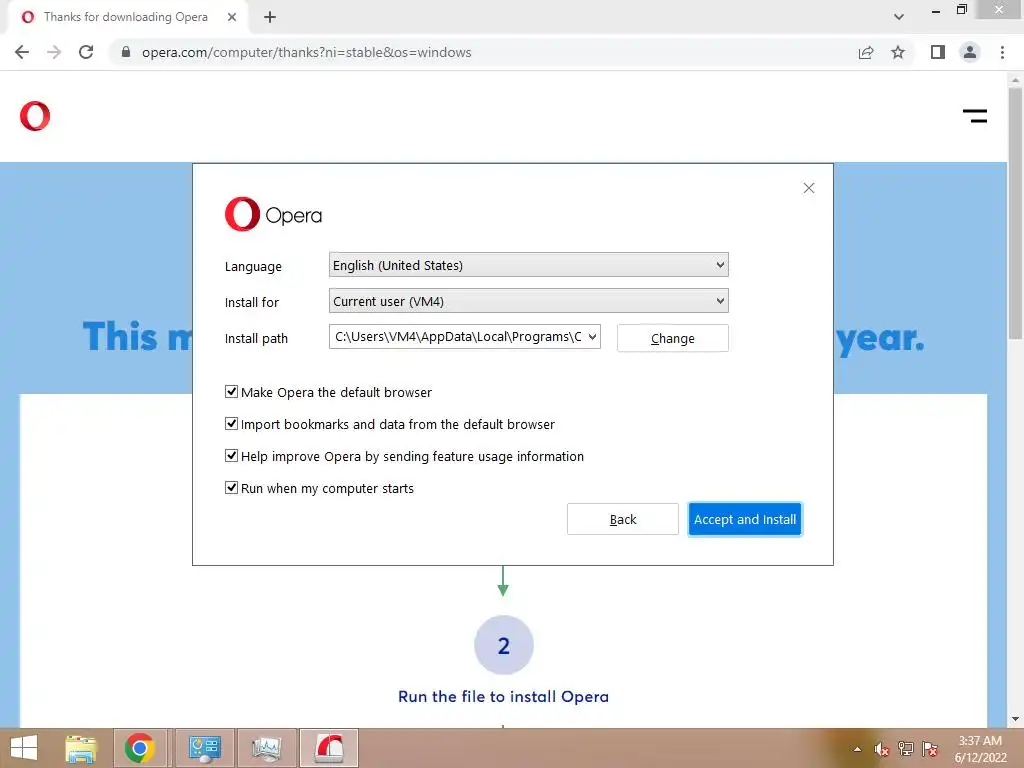Open the Chrome profile avatar menu
The width and height of the screenshot is (1024, 768).
coord(970,52)
